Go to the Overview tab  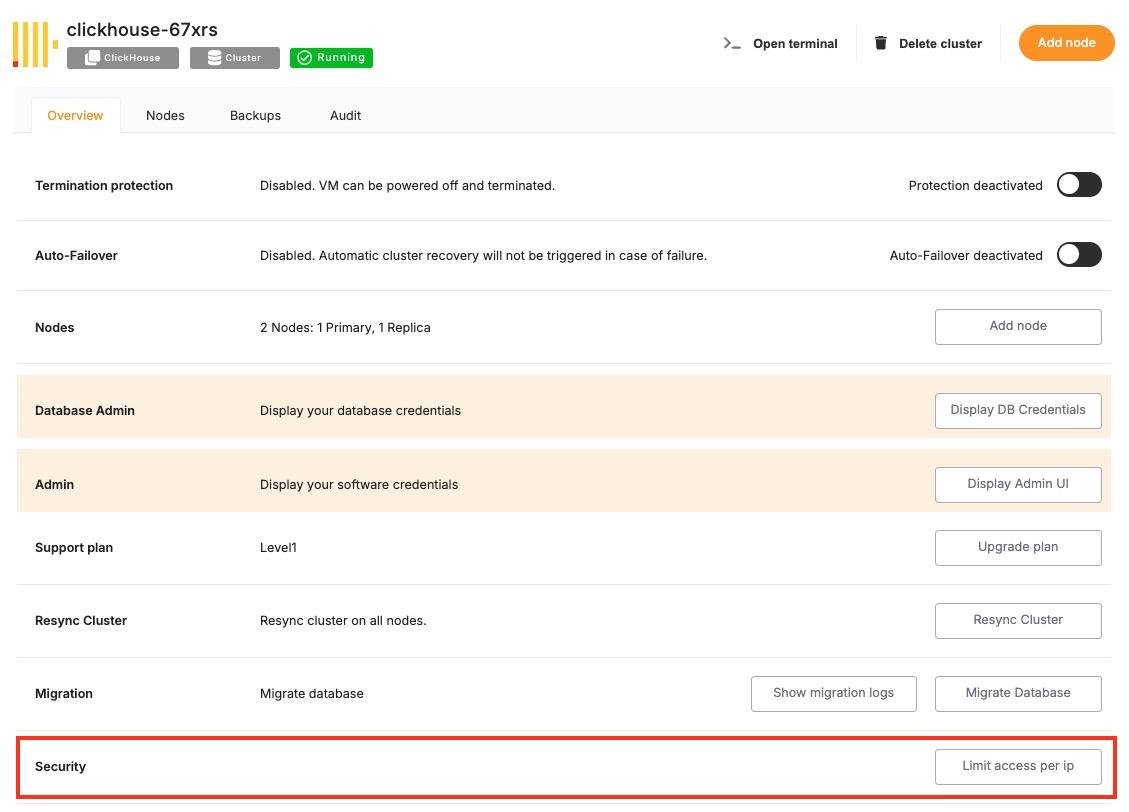coord(75,115)
